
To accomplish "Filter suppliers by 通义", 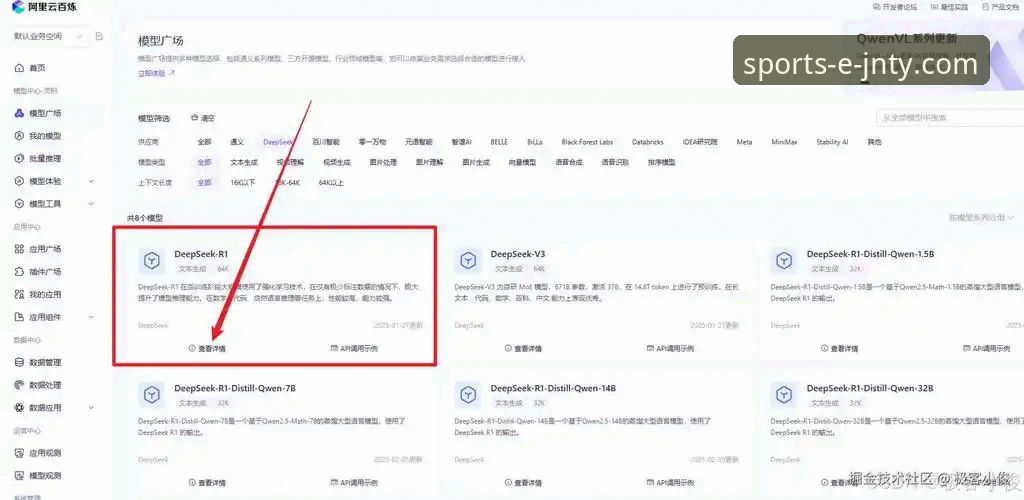I will click(236, 142).
